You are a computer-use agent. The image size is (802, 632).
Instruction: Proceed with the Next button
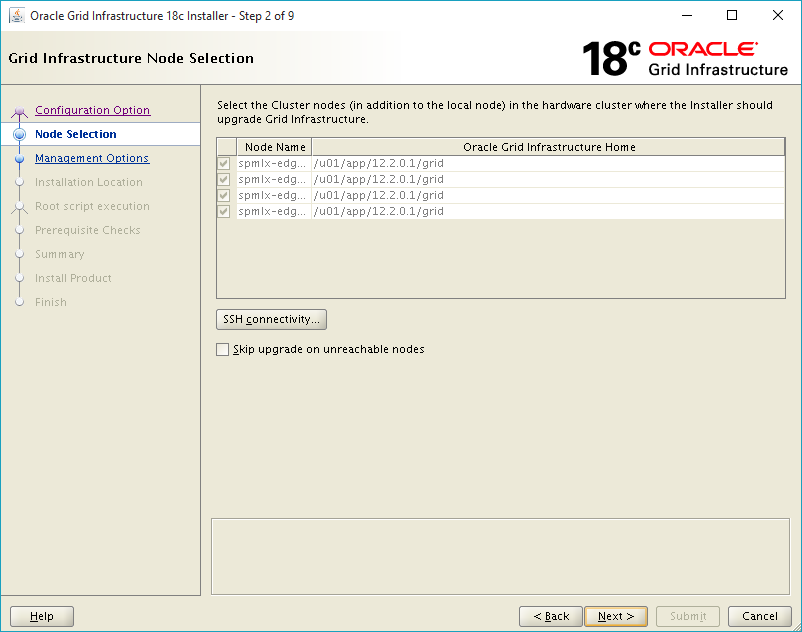(x=616, y=616)
